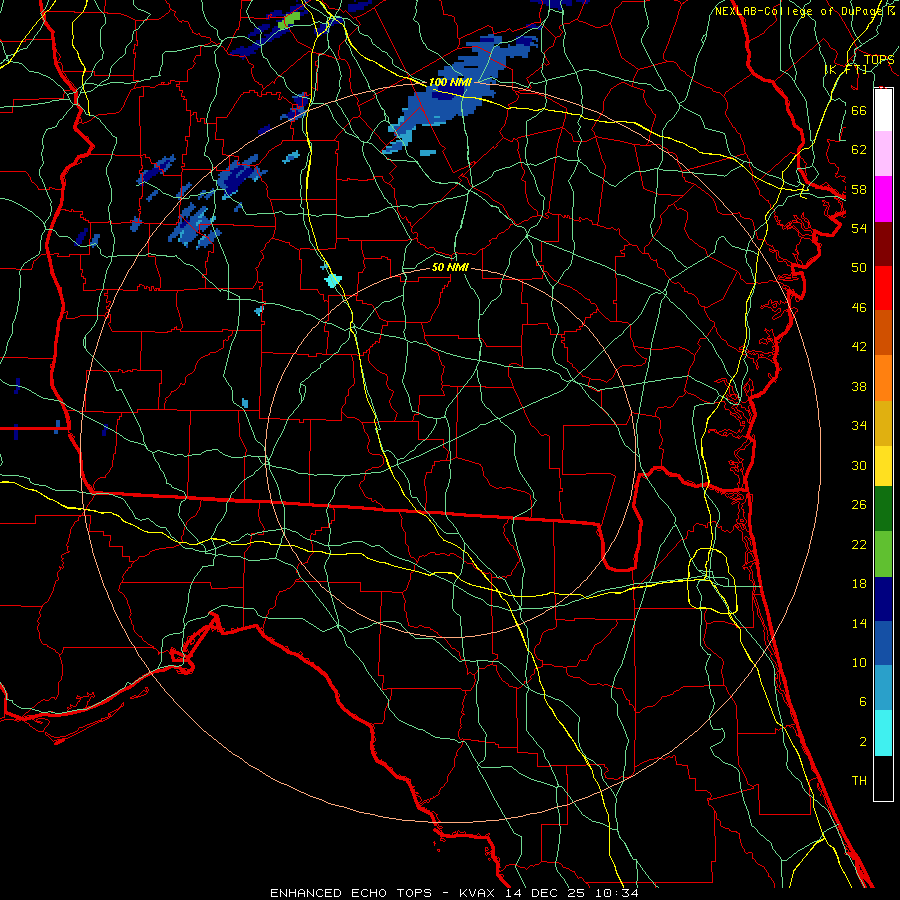The image size is (900, 900).
Task: Click the bright red 46-50 kft legend swatch
Action: 883,288
